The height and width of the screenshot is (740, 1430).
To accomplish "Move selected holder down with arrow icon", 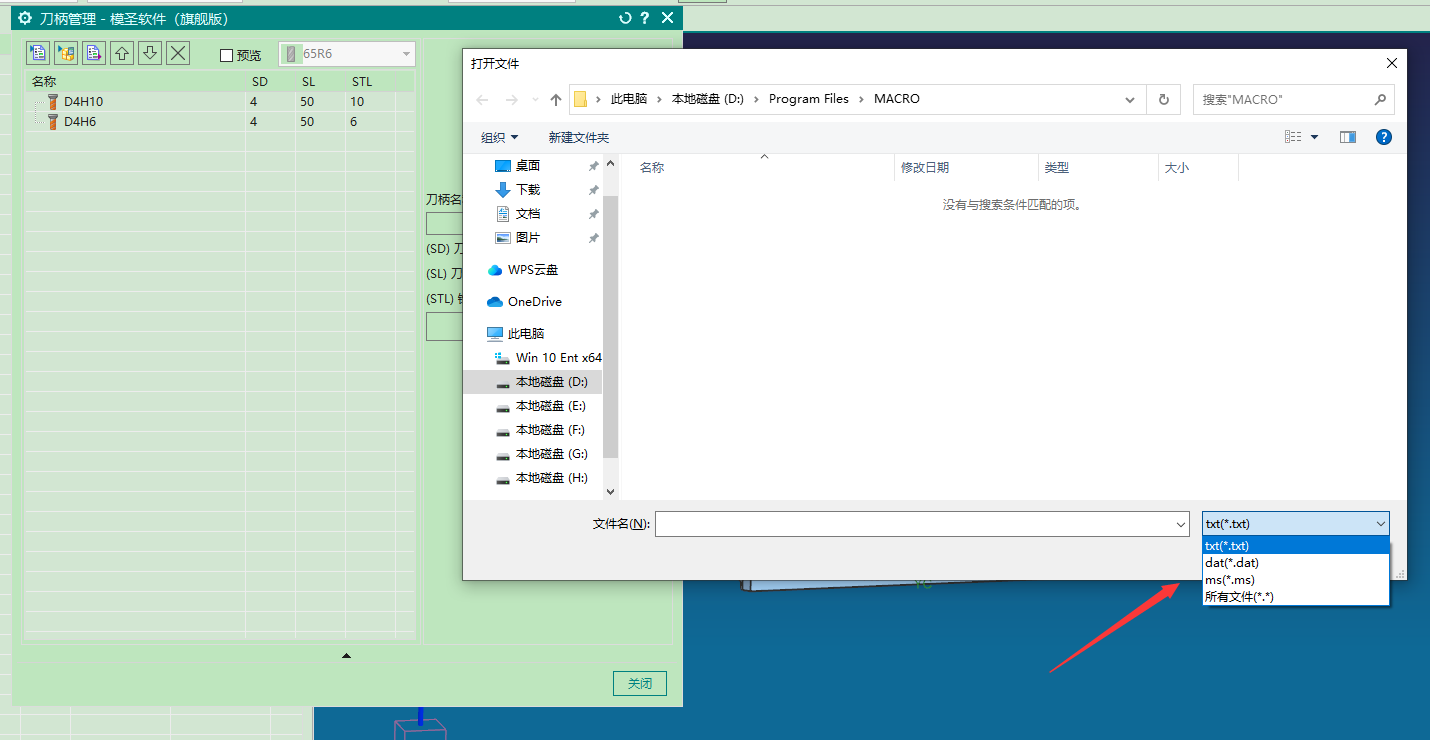I will pyautogui.click(x=150, y=53).
